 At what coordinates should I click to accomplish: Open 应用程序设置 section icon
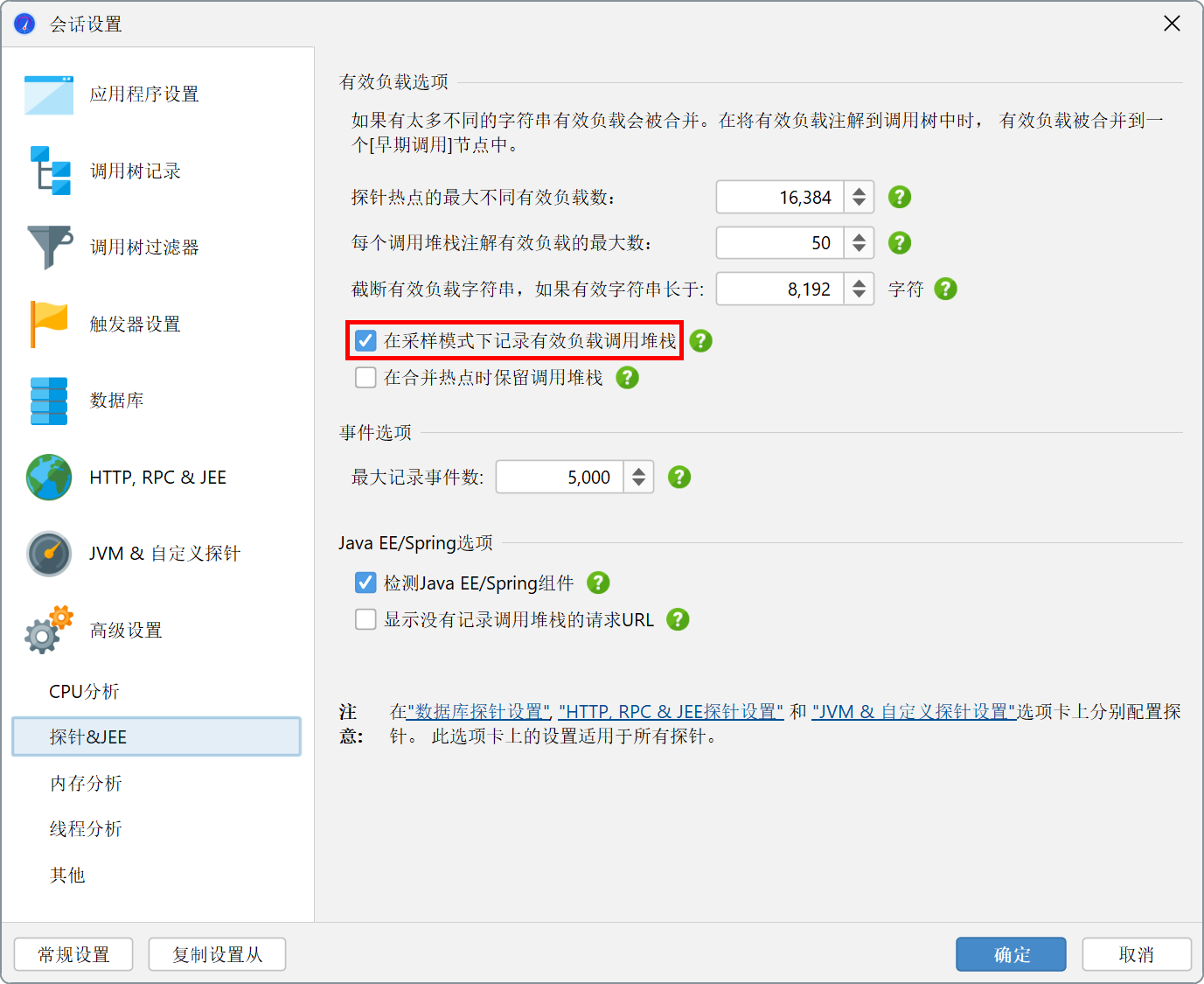[x=49, y=94]
